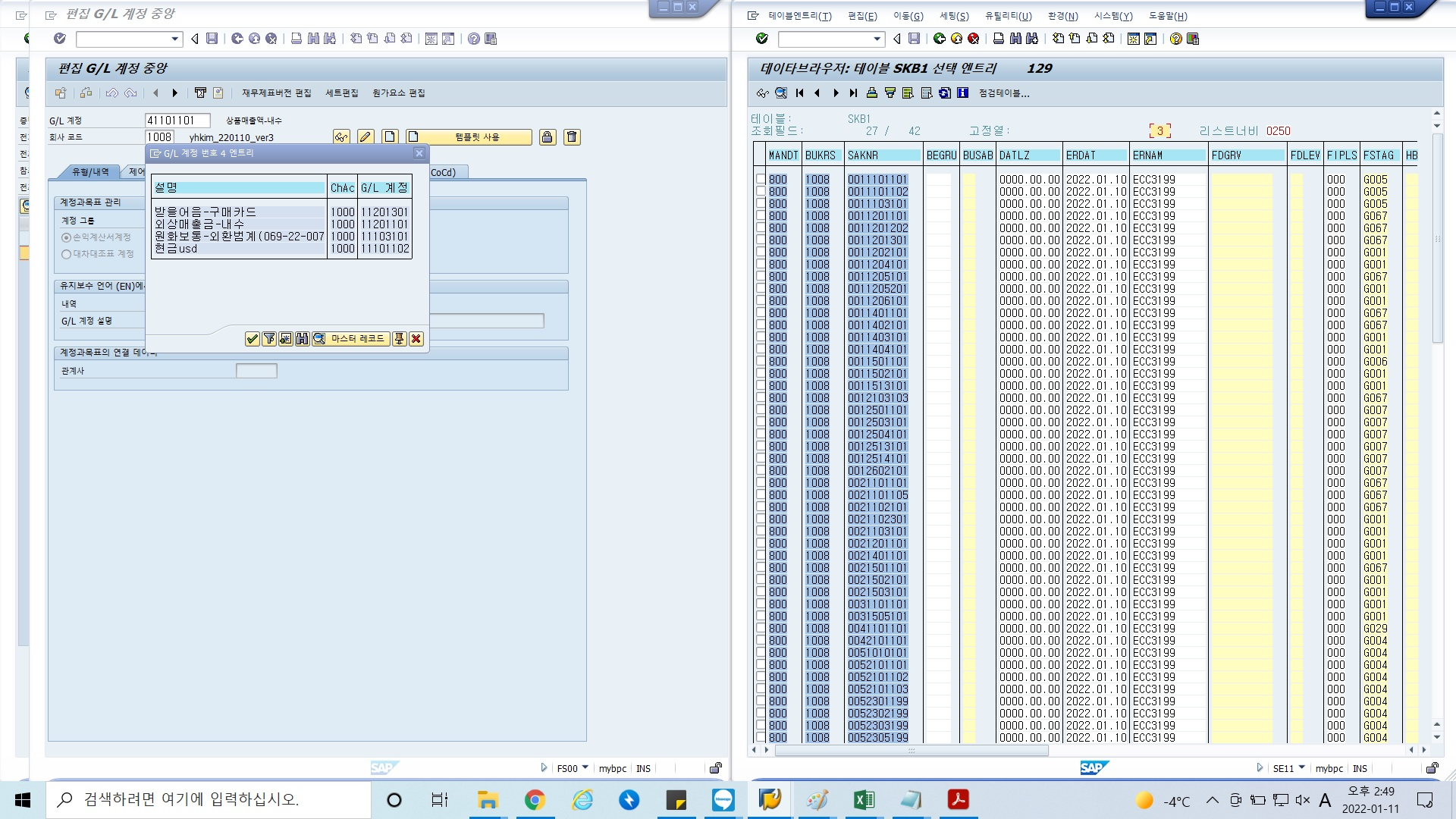Expand status bar triangle left of SE11

1260,768
